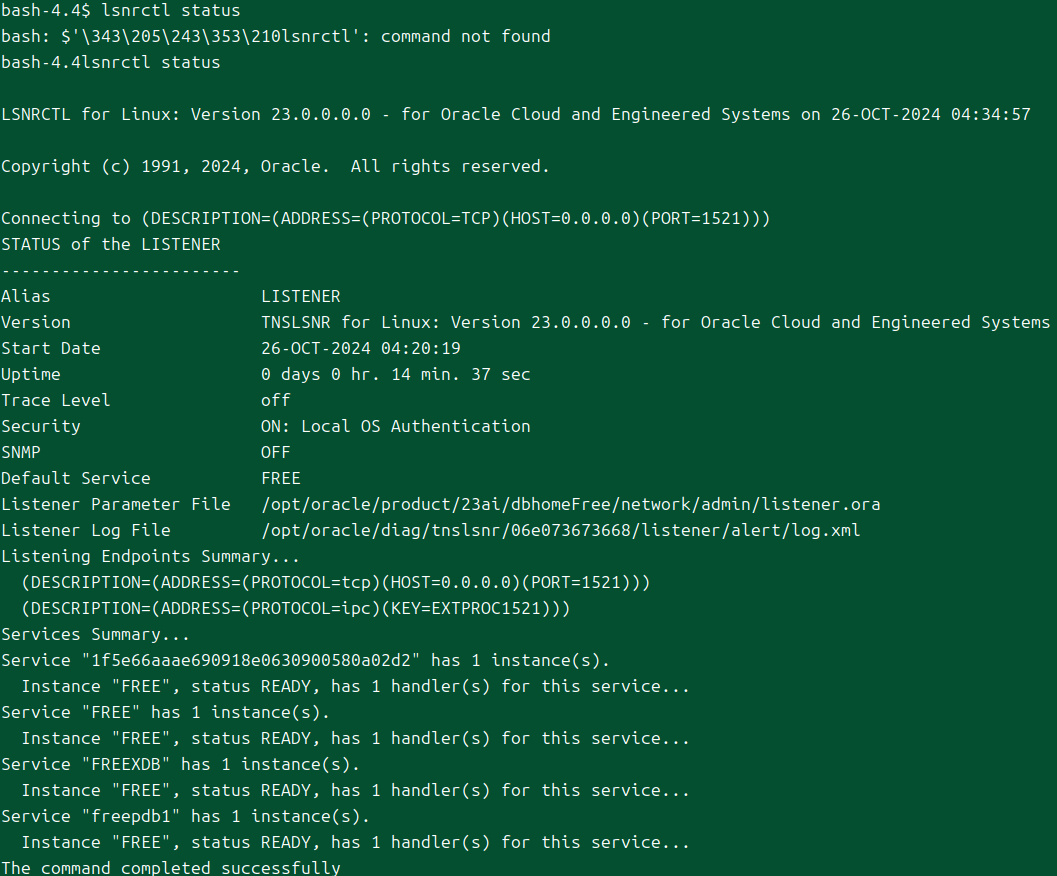1057x876 pixels.
Task: Click 'STATUS of the LISTENER' heading
Action: 110,244
